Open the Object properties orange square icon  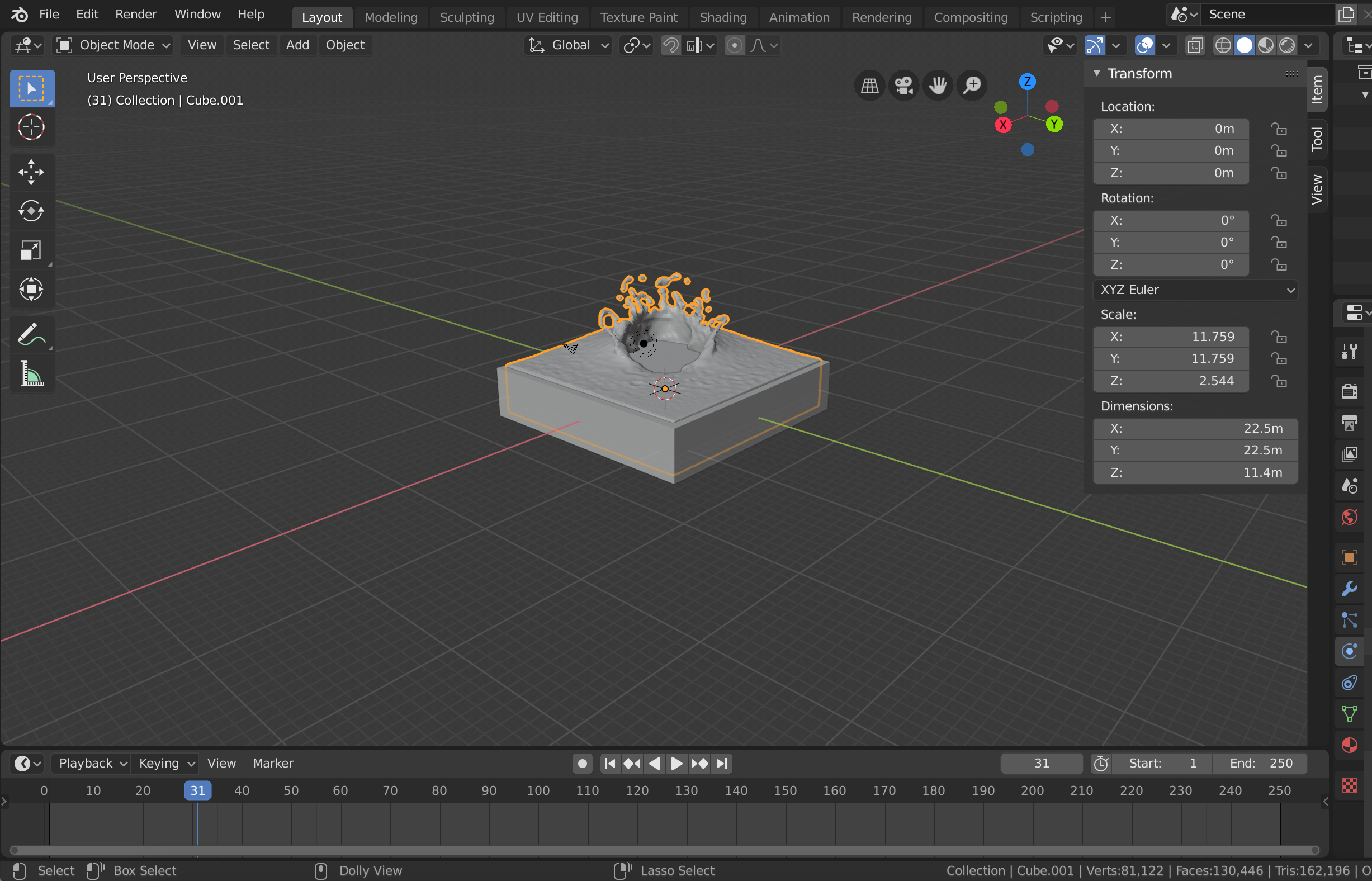[x=1350, y=557]
